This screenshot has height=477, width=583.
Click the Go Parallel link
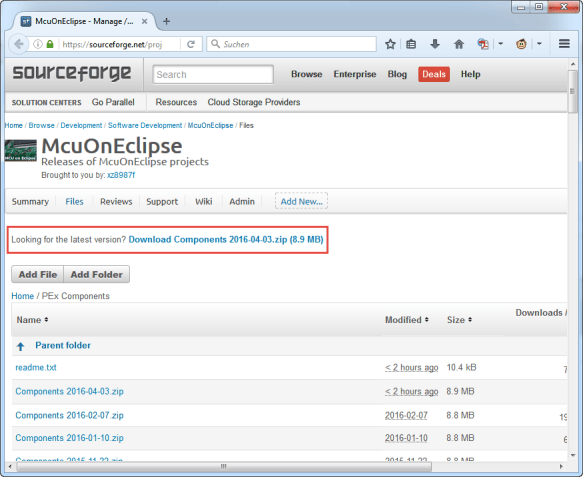pyautogui.click(x=113, y=102)
